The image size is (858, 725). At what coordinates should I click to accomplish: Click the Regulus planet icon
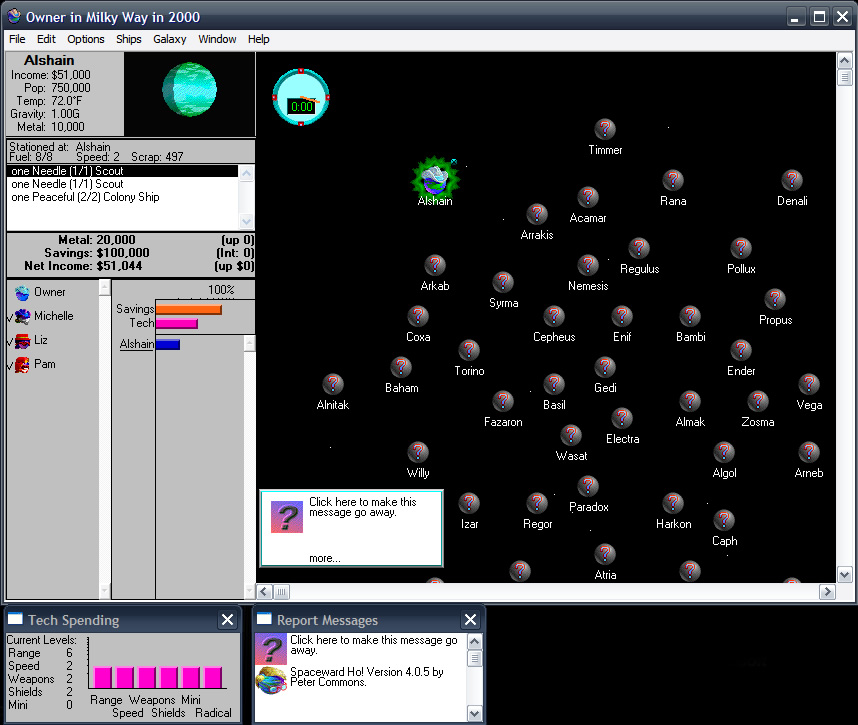click(x=639, y=248)
